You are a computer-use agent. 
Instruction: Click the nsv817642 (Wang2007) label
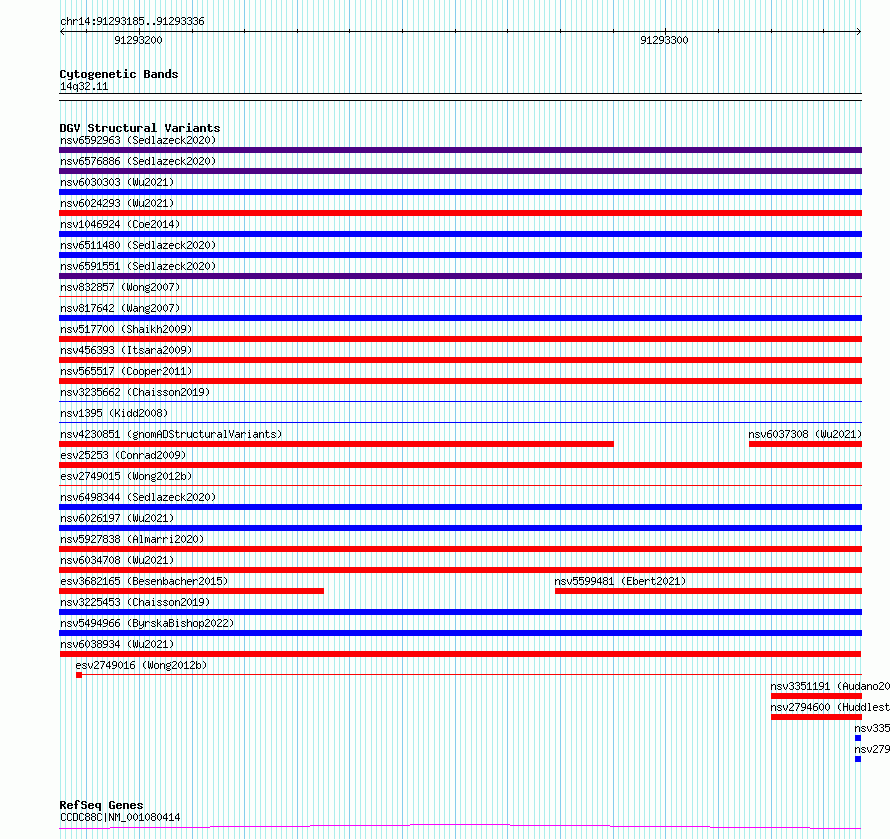point(120,308)
